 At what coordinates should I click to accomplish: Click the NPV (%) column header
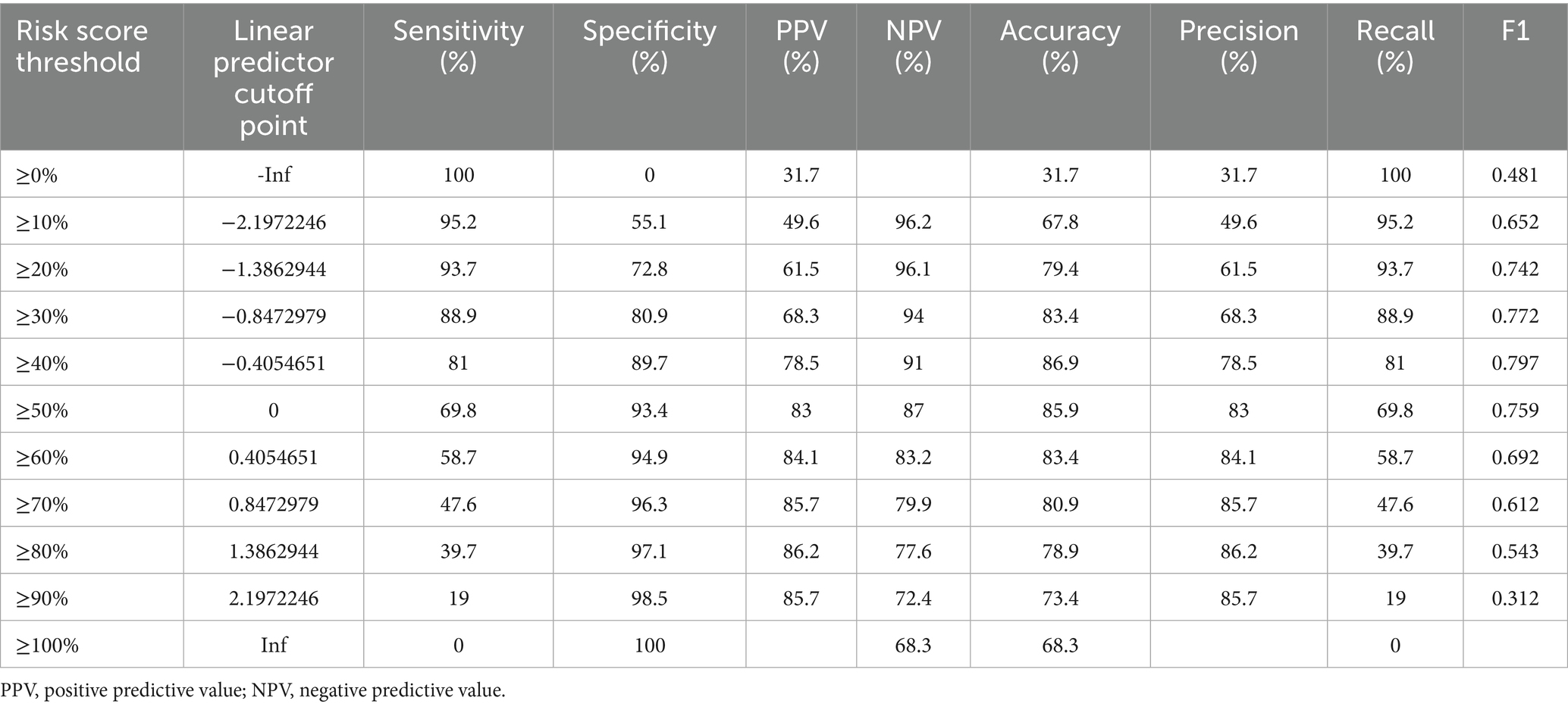click(x=913, y=46)
